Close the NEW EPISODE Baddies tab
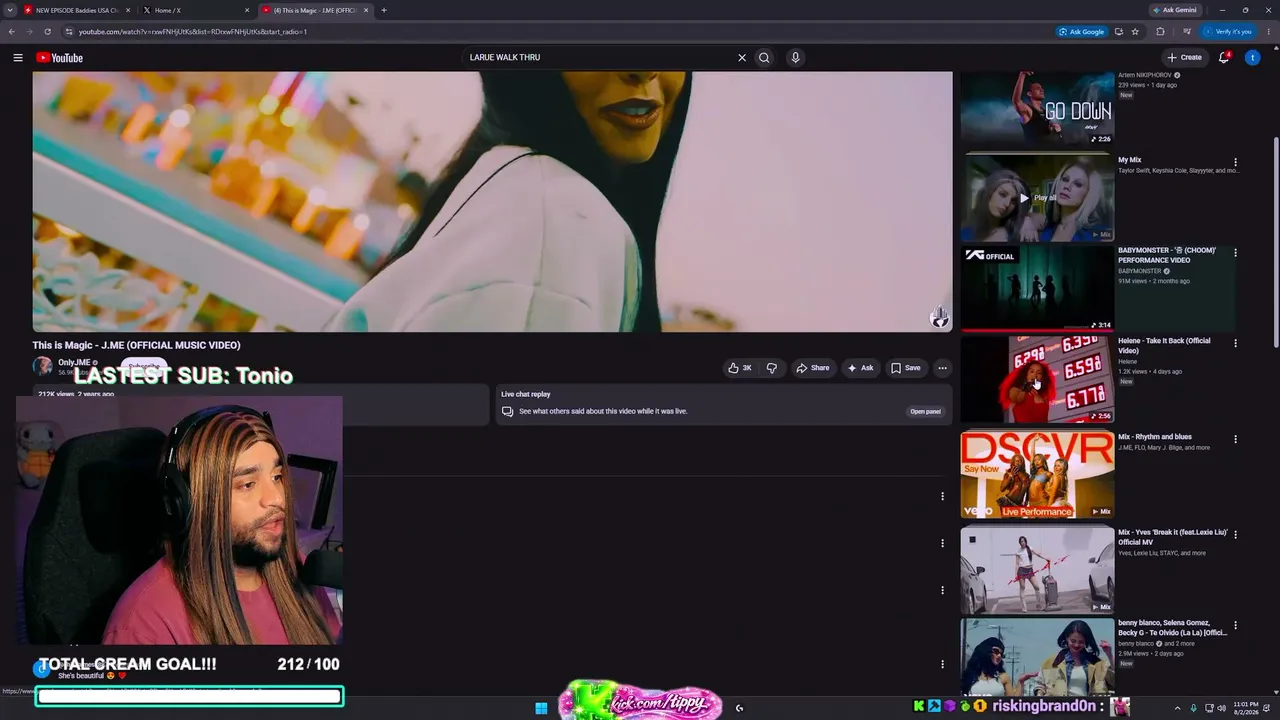Viewport: 1280px width, 720px height. (x=128, y=10)
